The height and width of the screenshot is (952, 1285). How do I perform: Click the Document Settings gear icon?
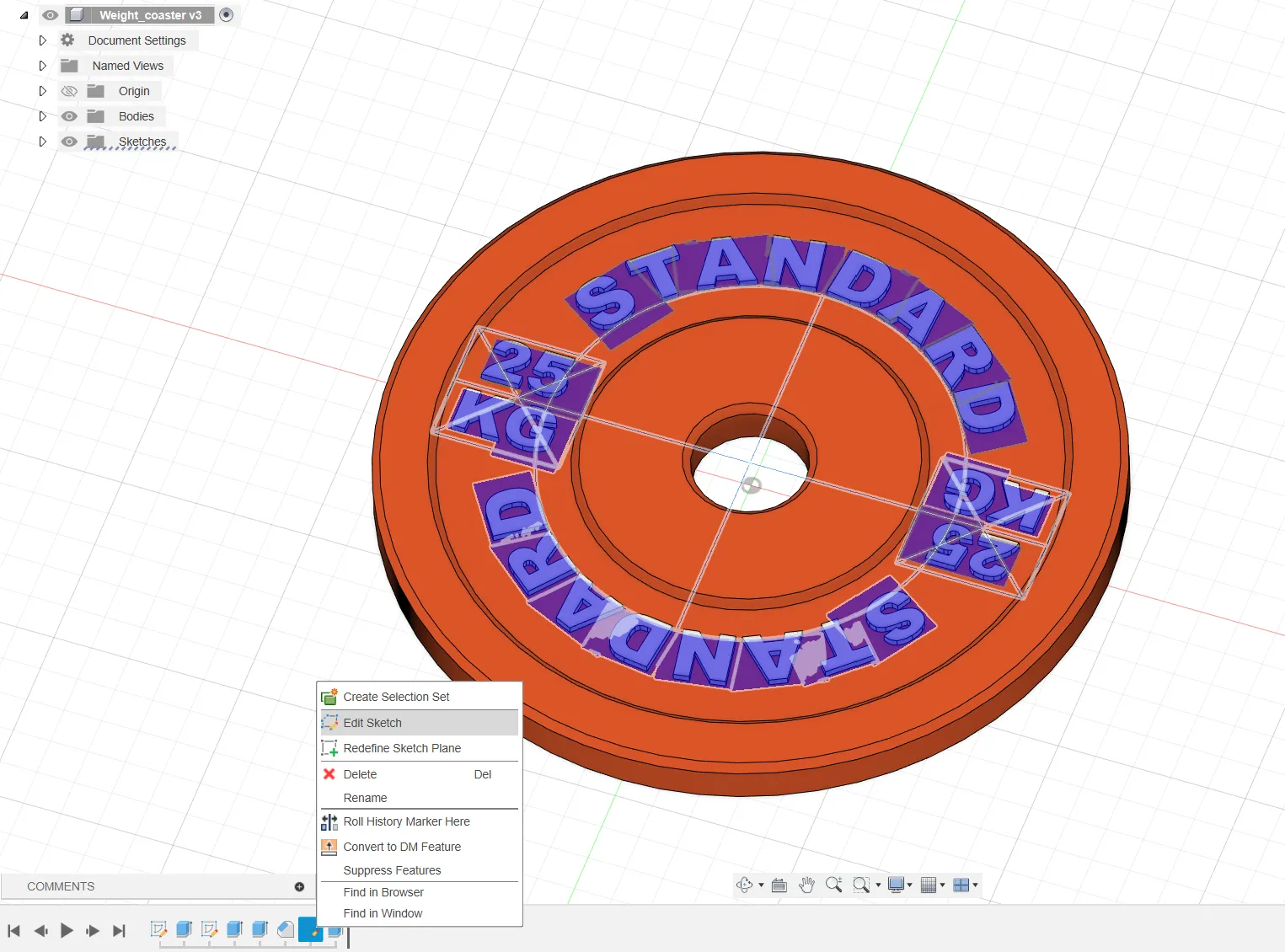68,40
